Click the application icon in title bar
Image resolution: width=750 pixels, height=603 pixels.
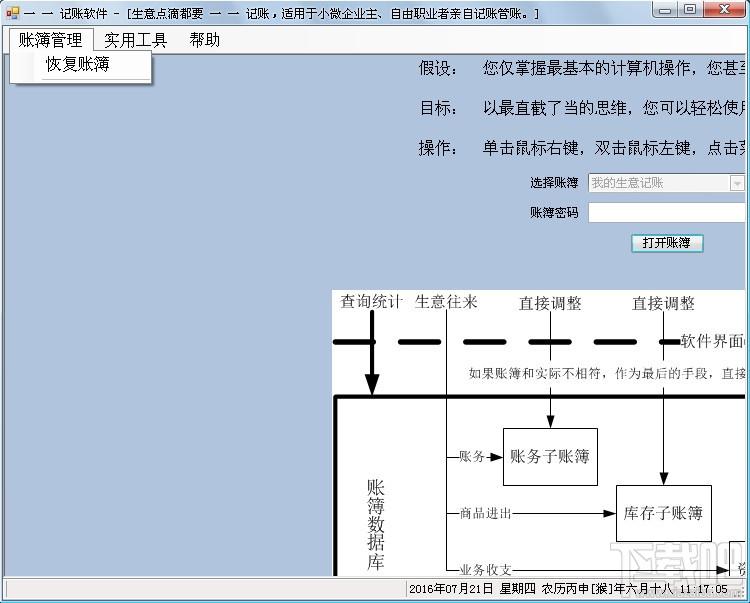(x=12, y=13)
